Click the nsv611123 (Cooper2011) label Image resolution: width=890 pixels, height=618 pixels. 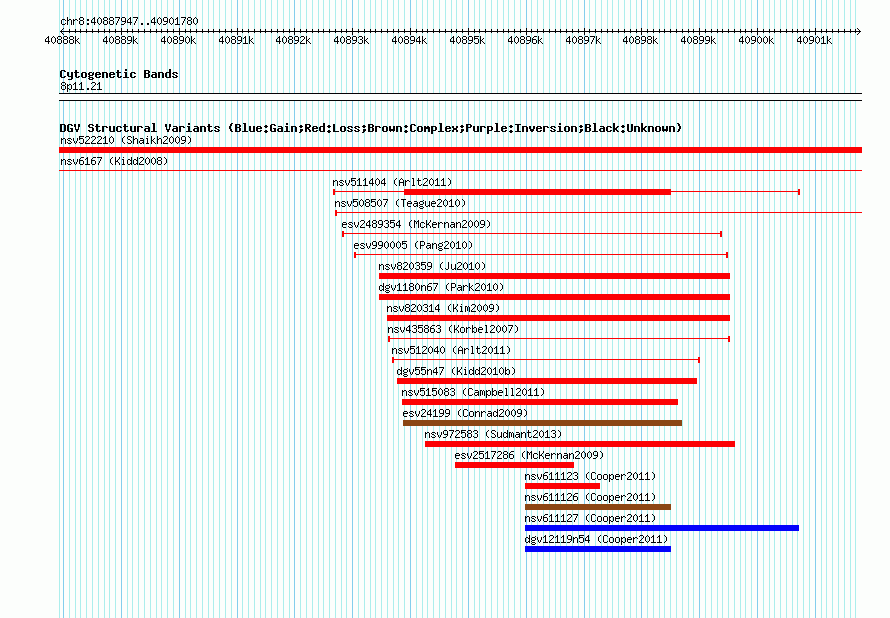click(x=590, y=476)
